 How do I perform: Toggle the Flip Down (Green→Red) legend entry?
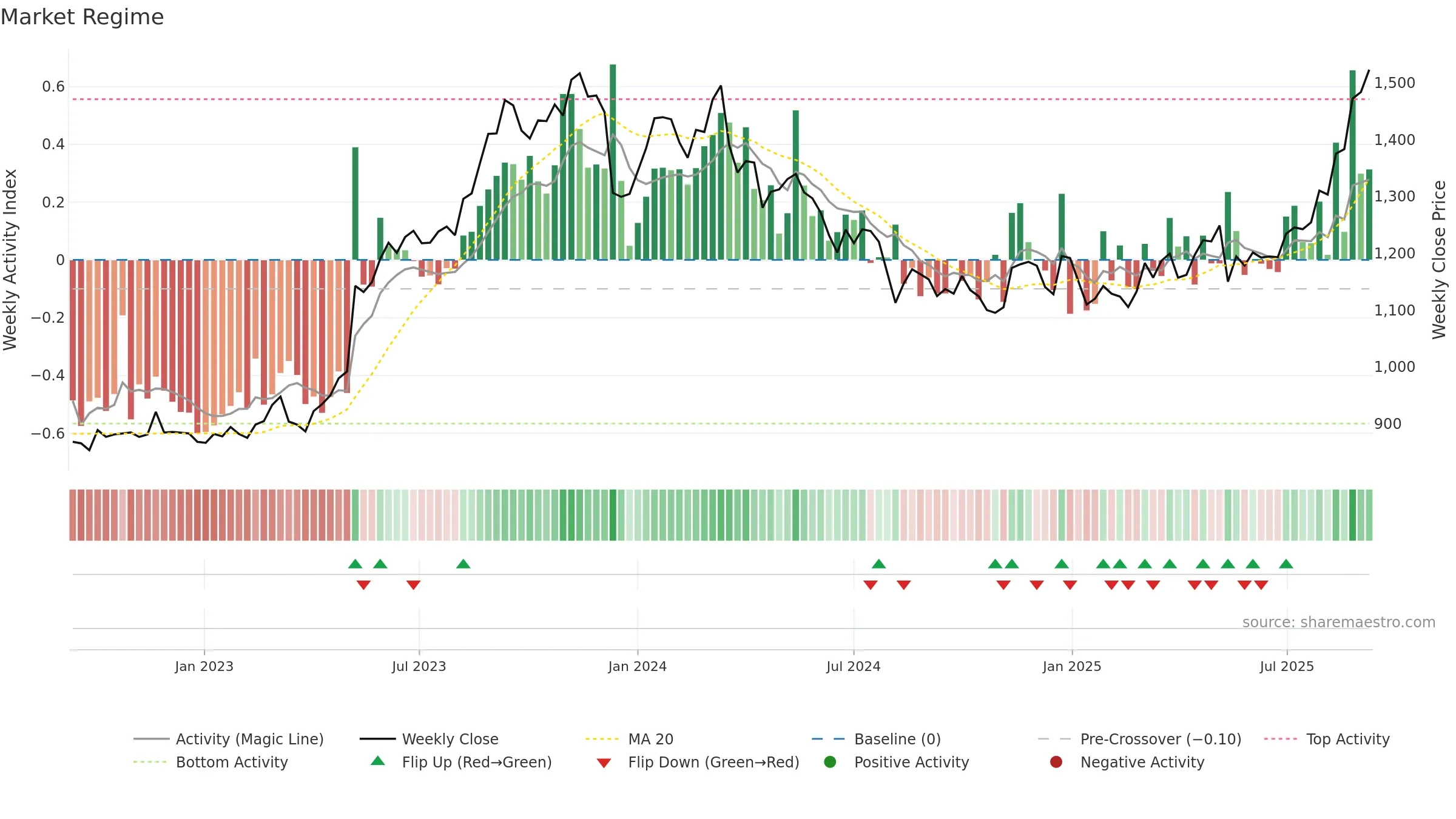[697, 762]
